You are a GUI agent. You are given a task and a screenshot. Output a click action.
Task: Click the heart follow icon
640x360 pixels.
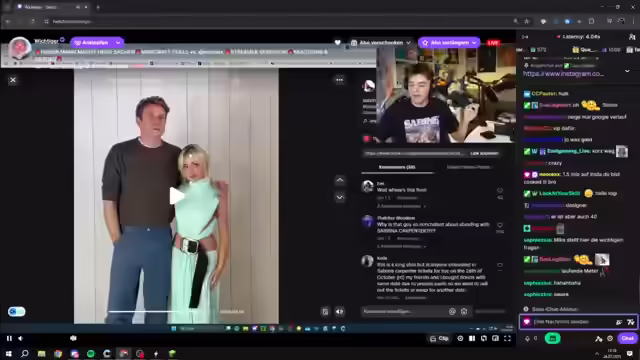point(338,42)
